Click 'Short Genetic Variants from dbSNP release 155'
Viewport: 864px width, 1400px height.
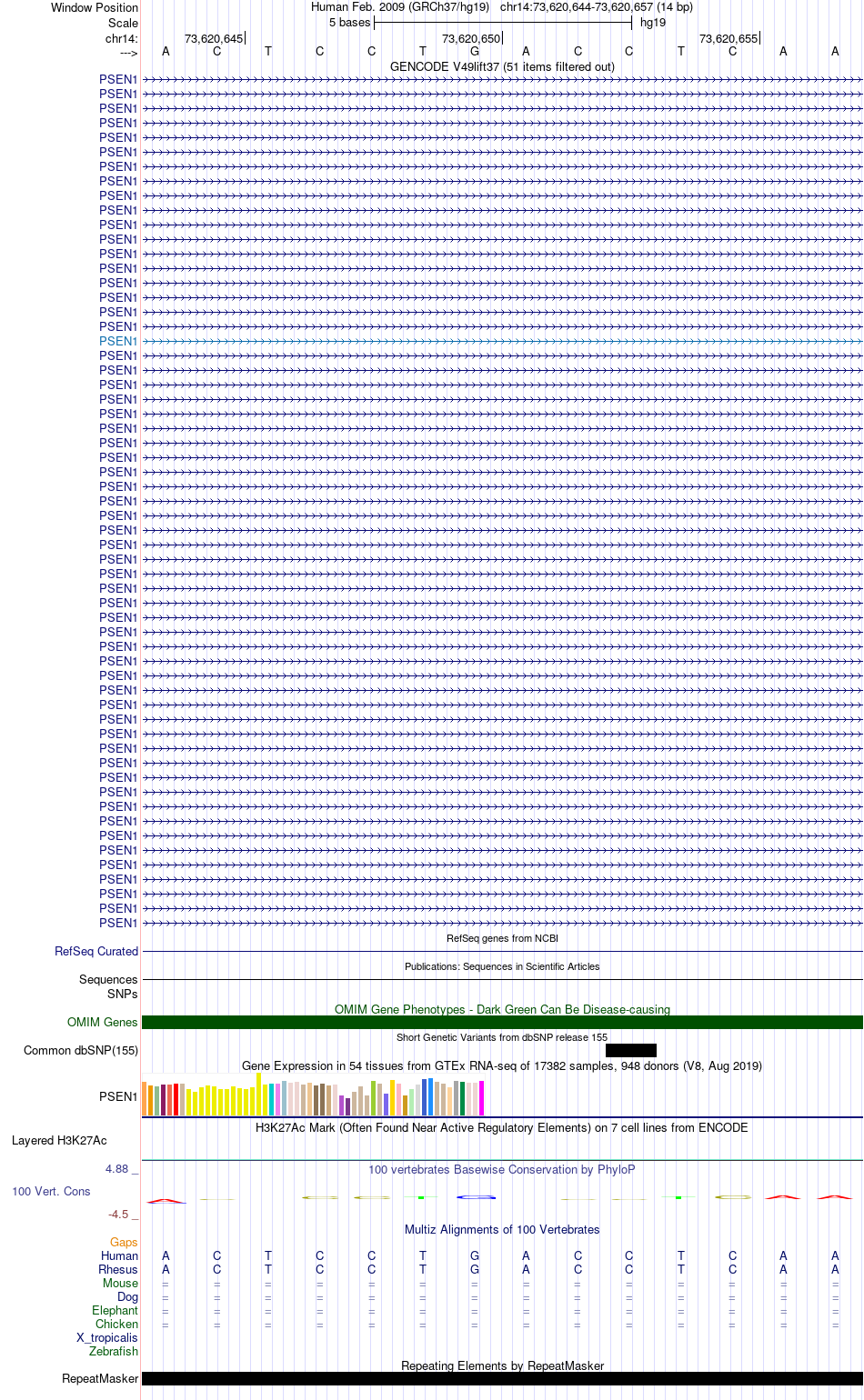tap(502, 1037)
